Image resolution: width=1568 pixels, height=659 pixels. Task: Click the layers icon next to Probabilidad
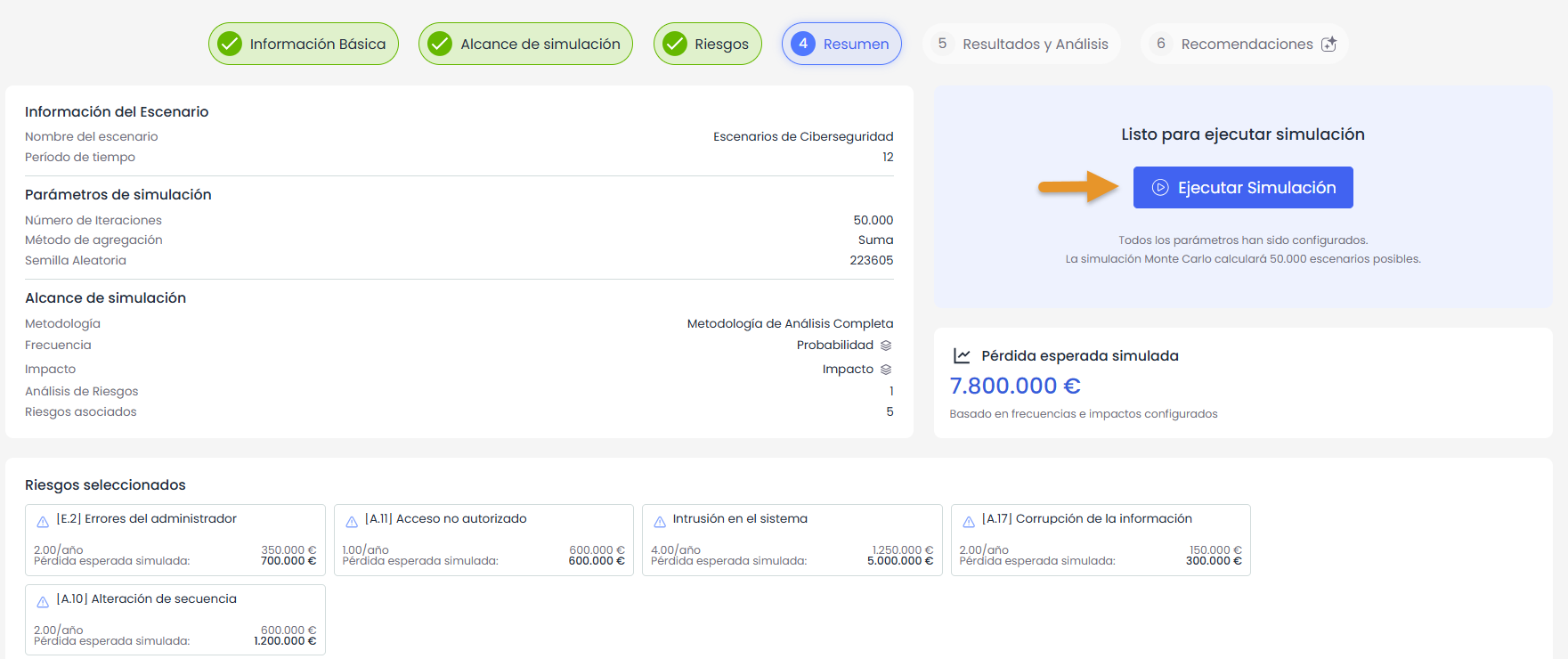click(886, 346)
